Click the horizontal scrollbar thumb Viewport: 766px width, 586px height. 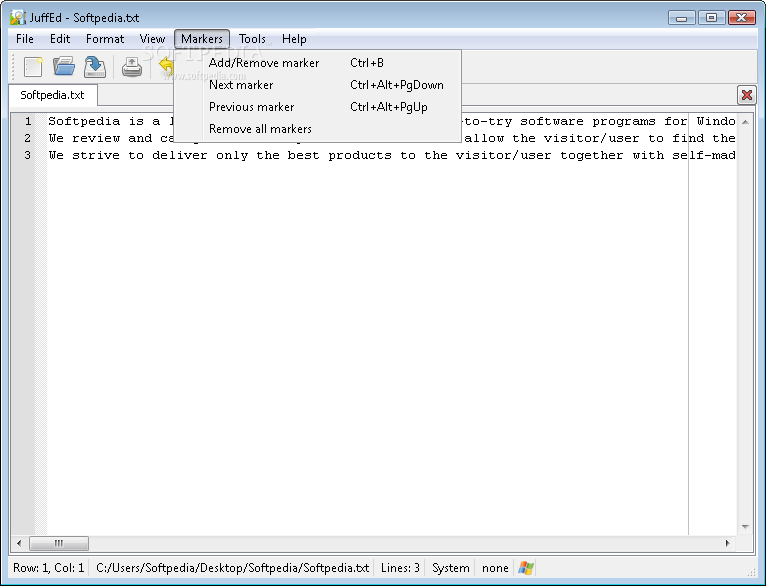pos(59,544)
